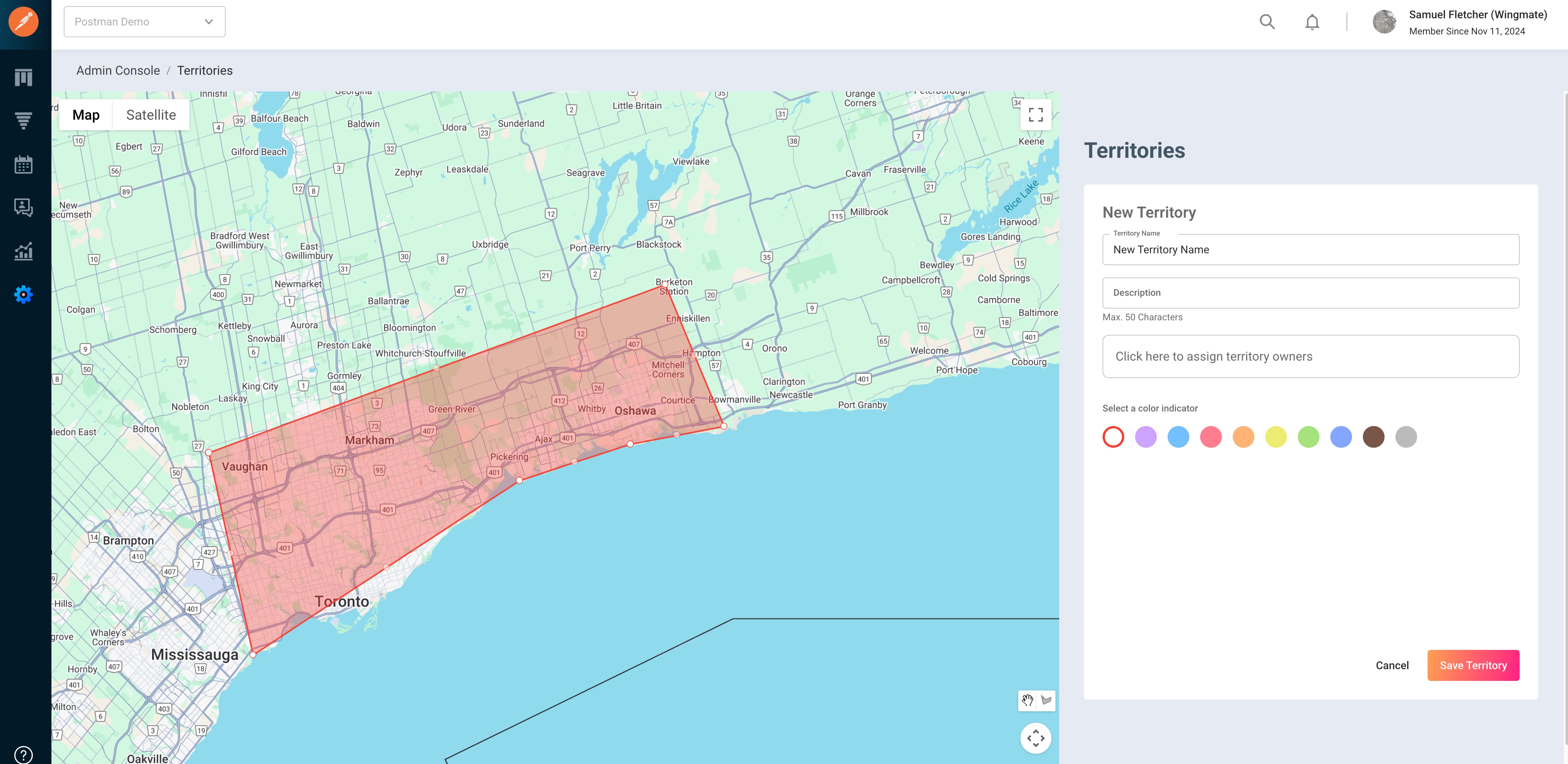Open the map camera pan control

point(1036,738)
